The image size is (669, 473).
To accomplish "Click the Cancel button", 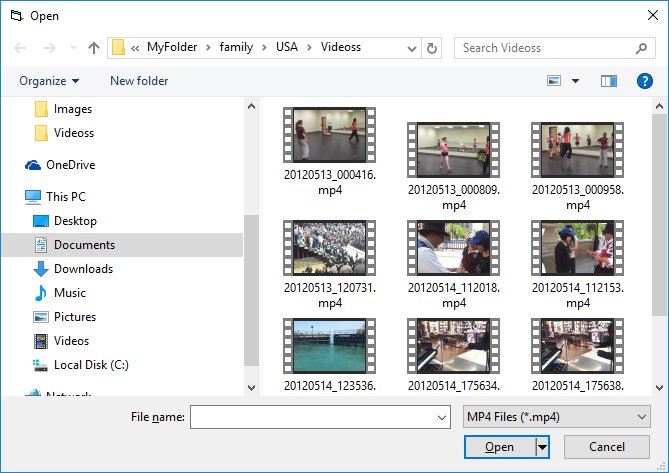I will (607, 447).
